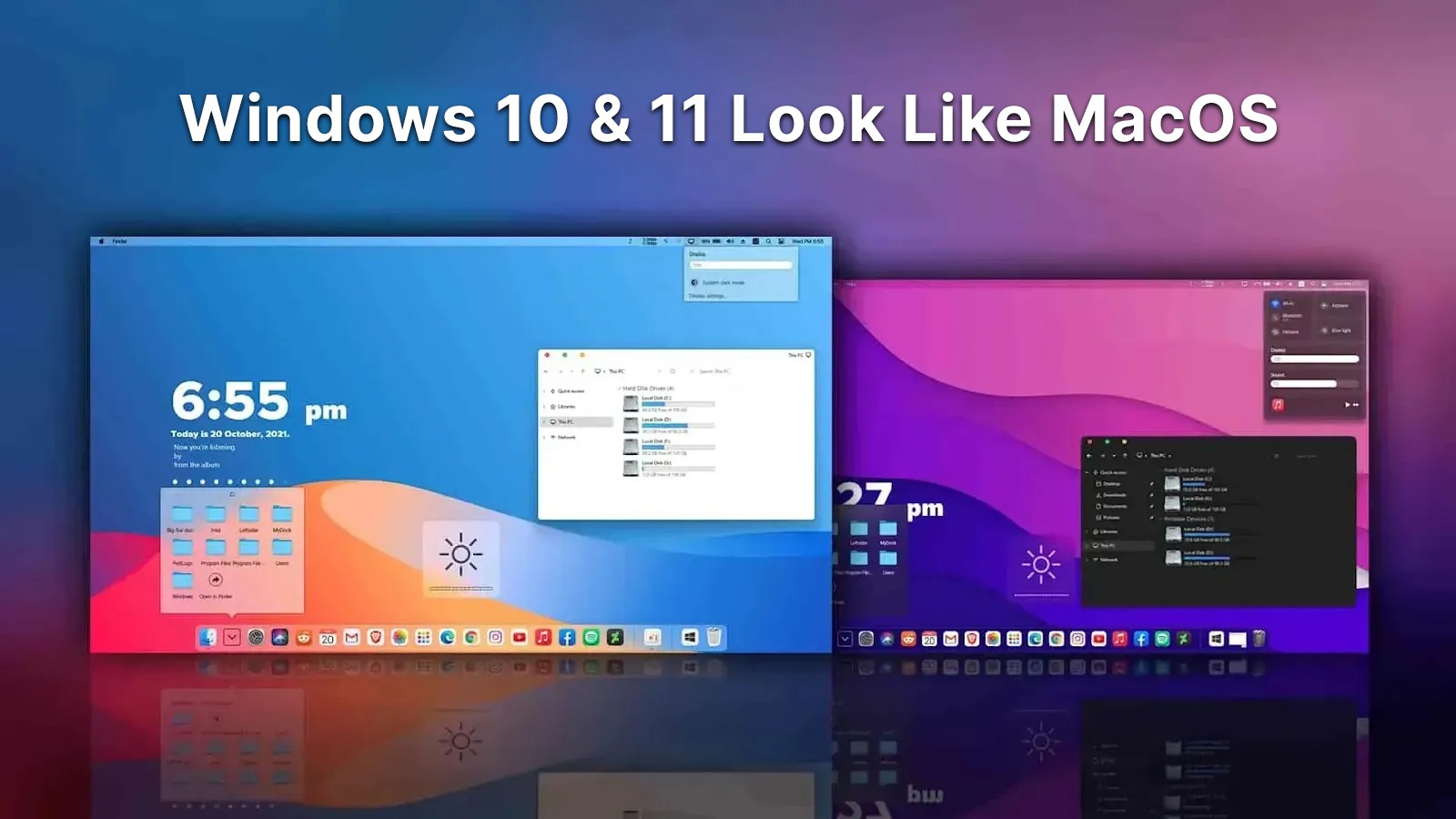This screenshot has width=1456, height=819.
Task: Launch Brave browser from the left dock
Action: 375,638
